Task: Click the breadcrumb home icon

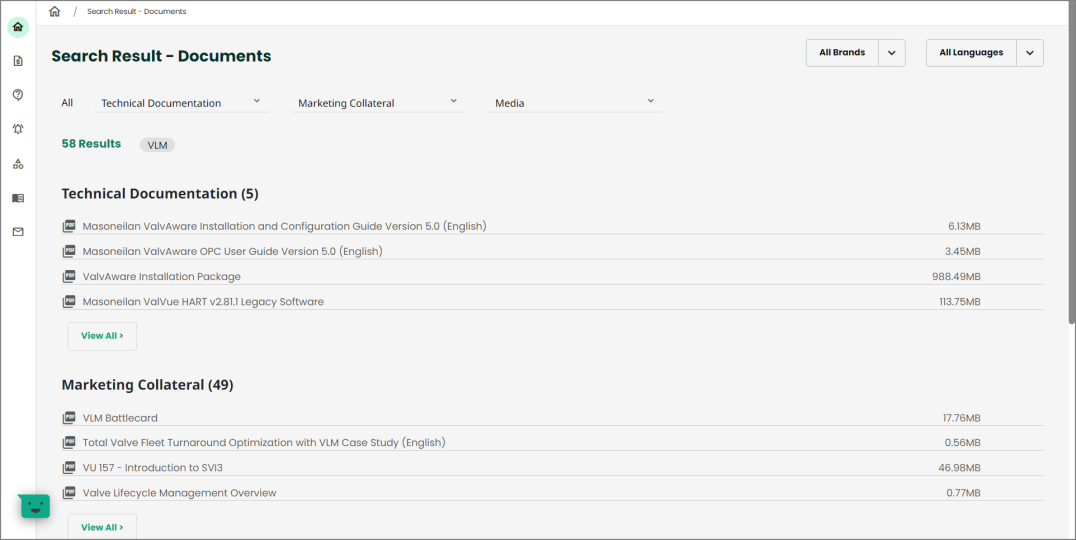Action: [55, 12]
